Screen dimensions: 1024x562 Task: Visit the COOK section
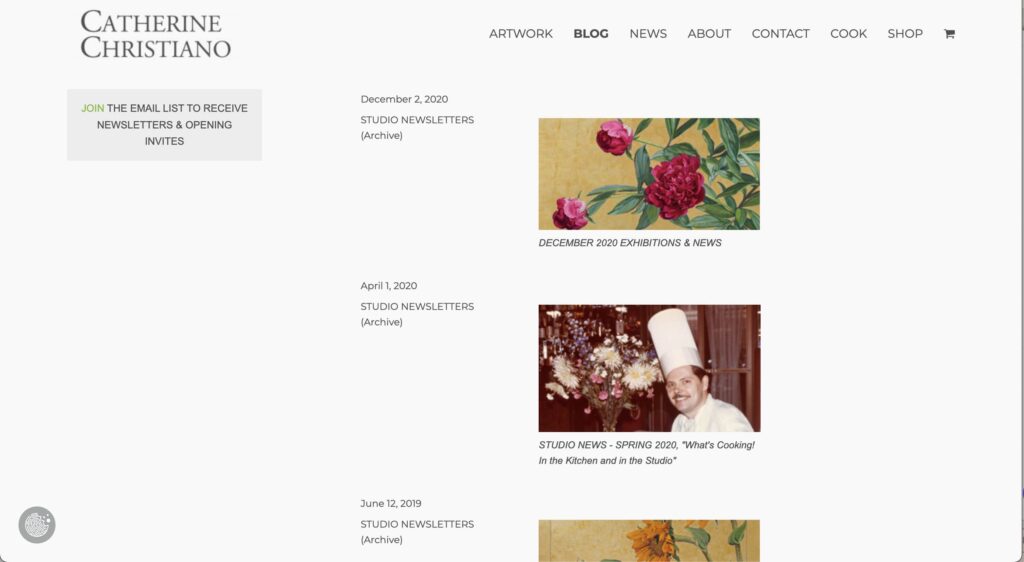(848, 34)
